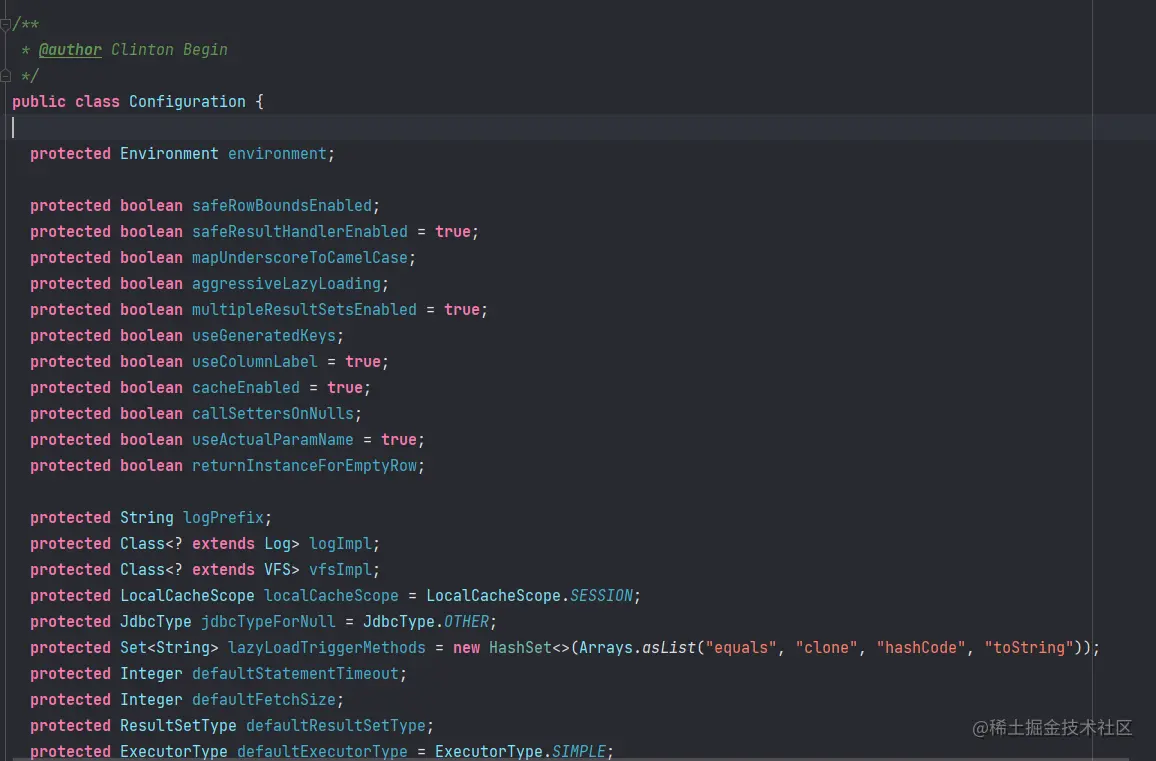Click the "Set<String>" type declaration
The height and width of the screenshot is (761, 1156).
click(x=170, y=647)
